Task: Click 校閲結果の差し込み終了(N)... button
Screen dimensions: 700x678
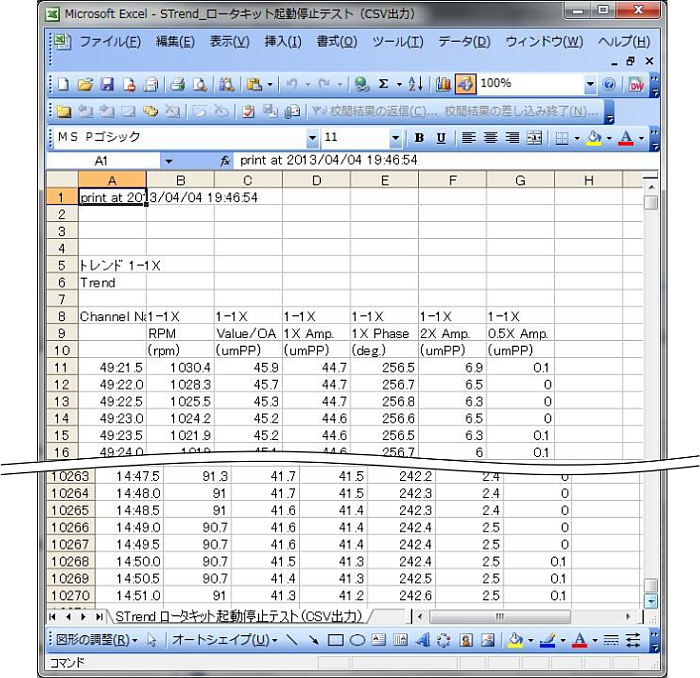Action: (521, 111)
